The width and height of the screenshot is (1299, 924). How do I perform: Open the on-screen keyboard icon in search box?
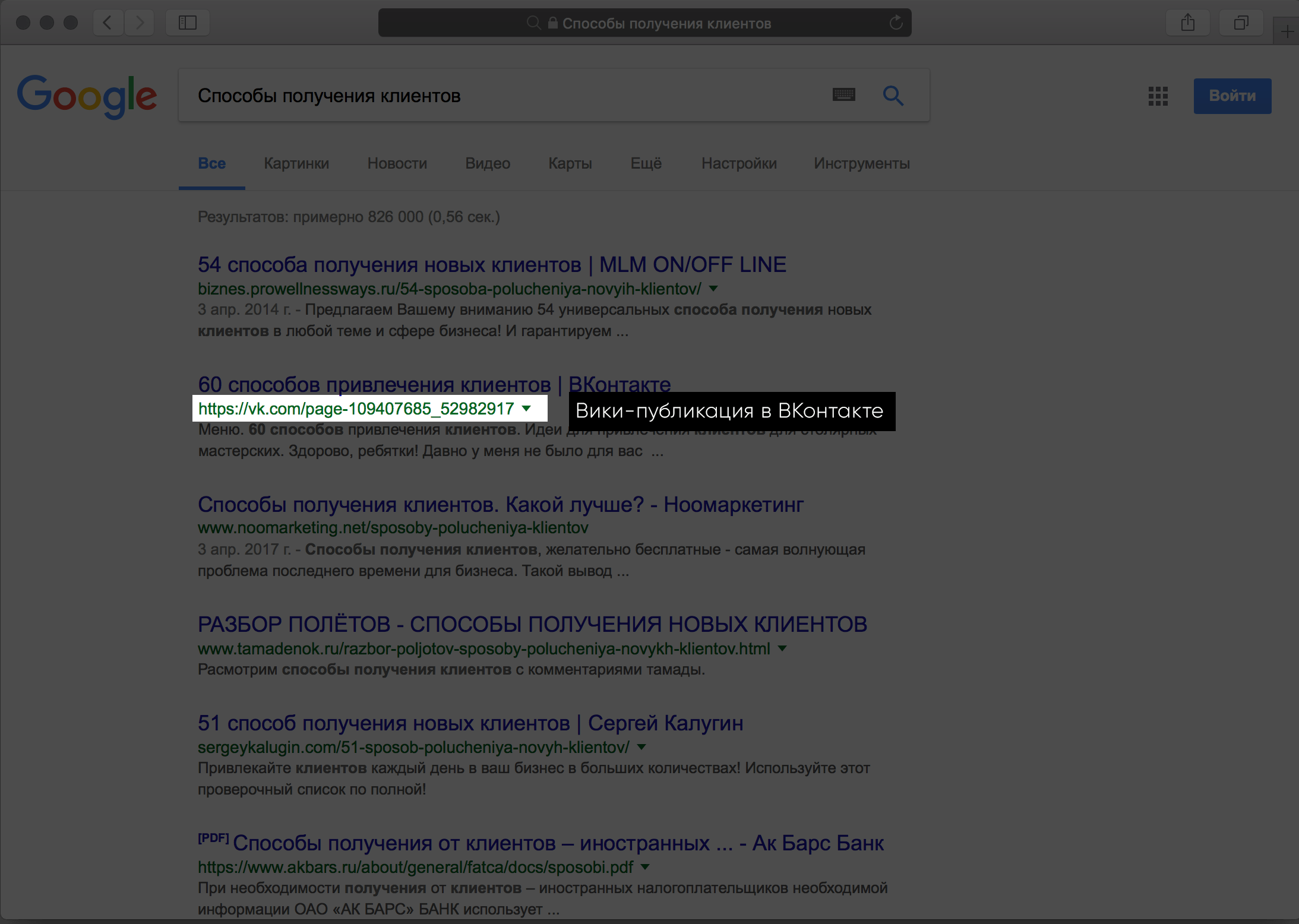pos(844,95)
